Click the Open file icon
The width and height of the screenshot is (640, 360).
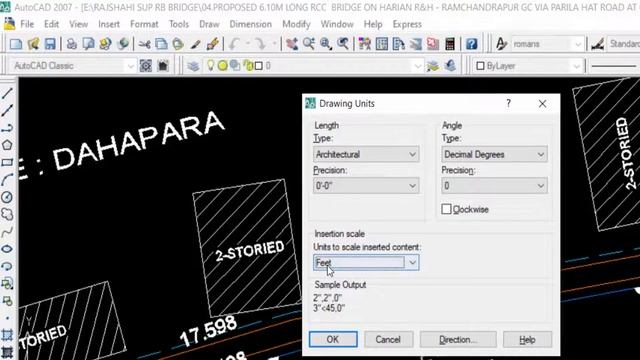click(x=33, y=44)
